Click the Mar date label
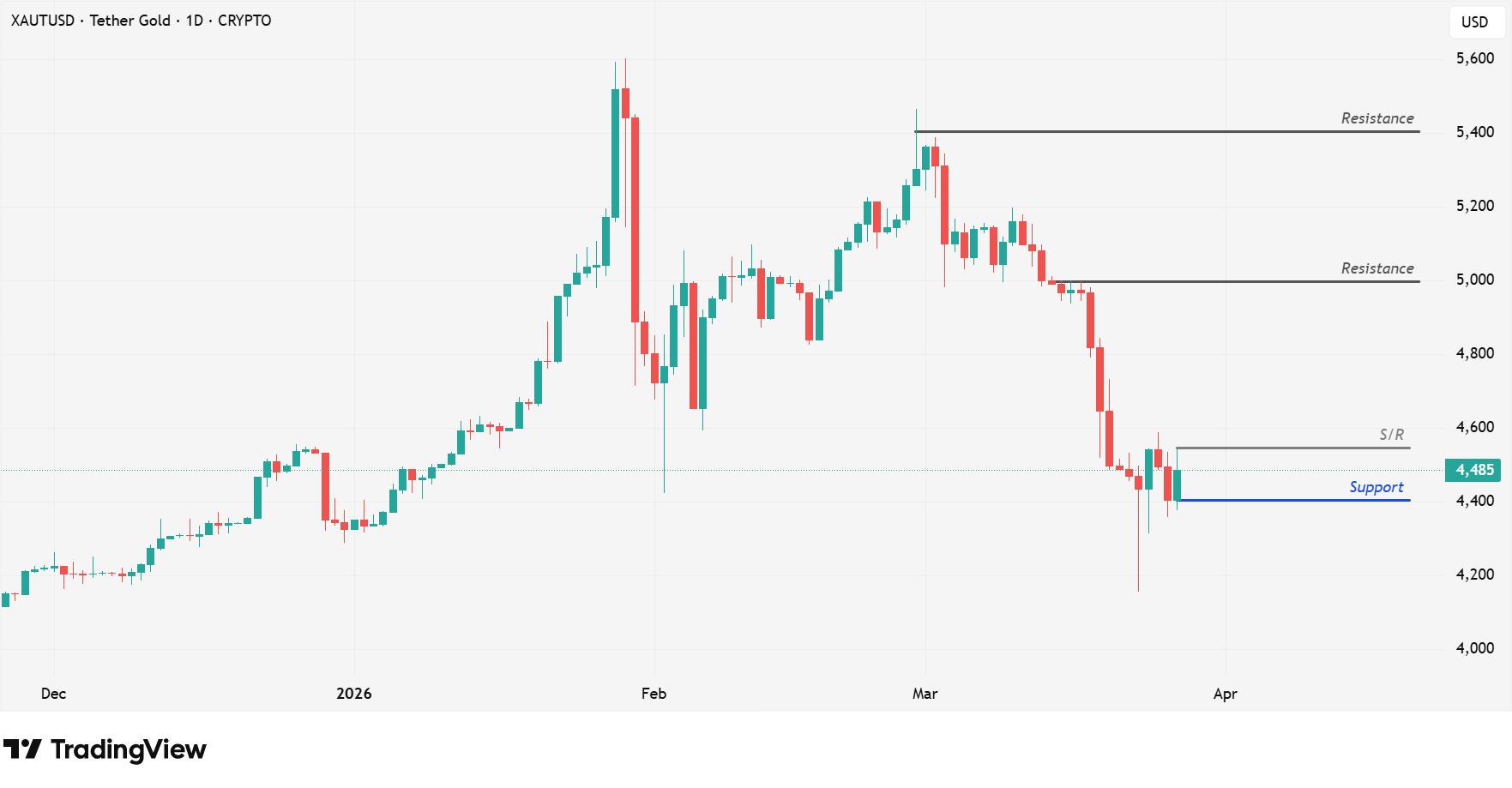This screenshot has width=1512, height=788. 925,694
